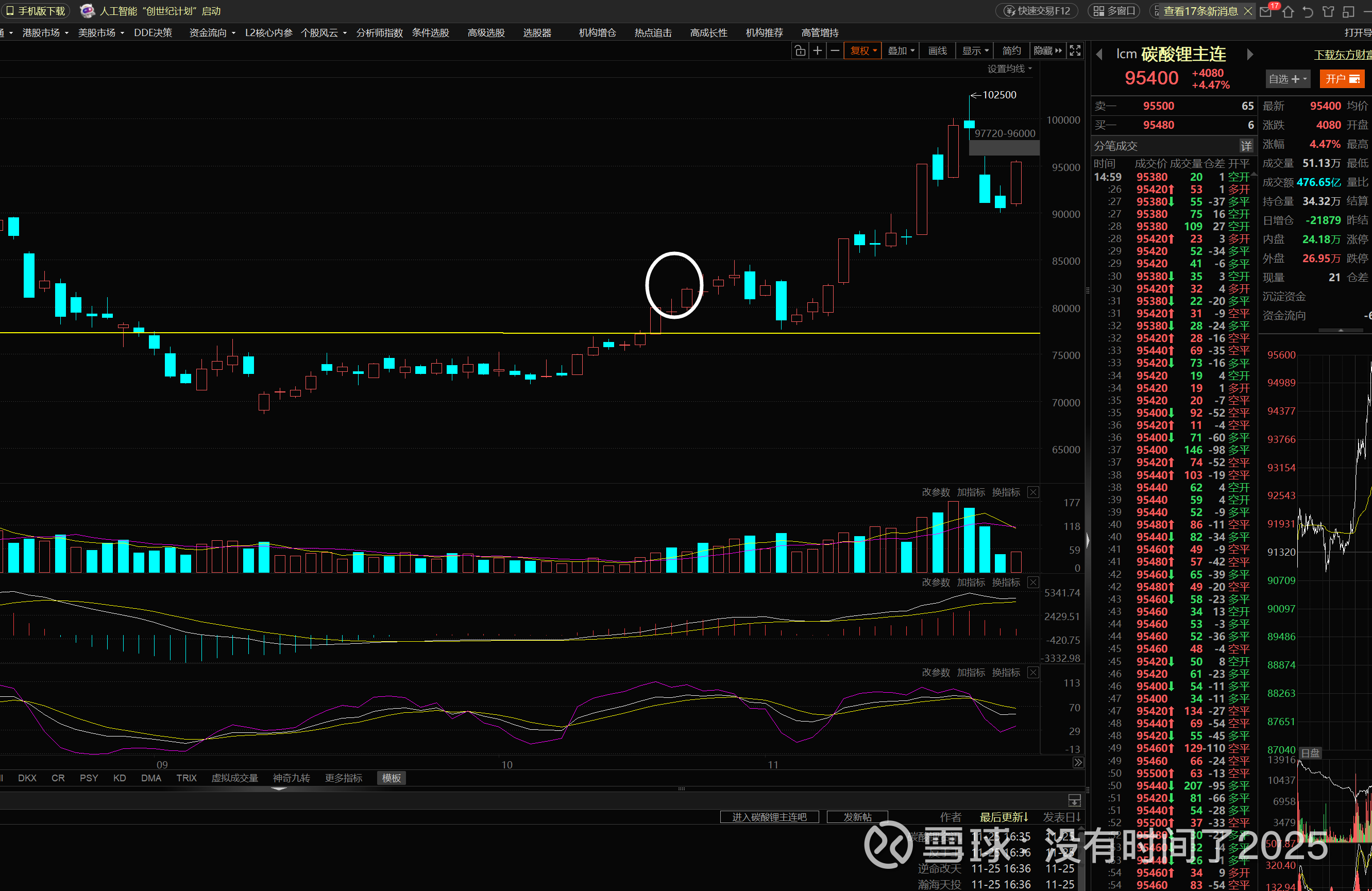Go to previous contract with left arrow
The image size is (1372, 891).
click(1099, 55)
